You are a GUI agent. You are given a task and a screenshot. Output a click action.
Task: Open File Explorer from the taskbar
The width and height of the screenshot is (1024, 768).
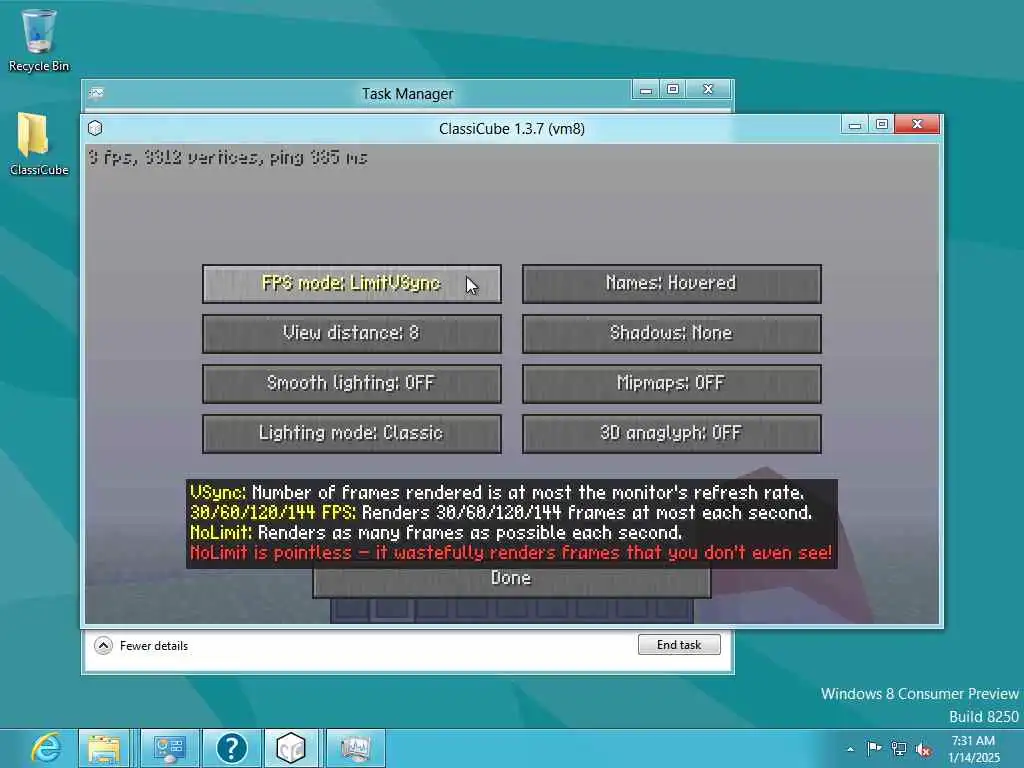(104, 748)
